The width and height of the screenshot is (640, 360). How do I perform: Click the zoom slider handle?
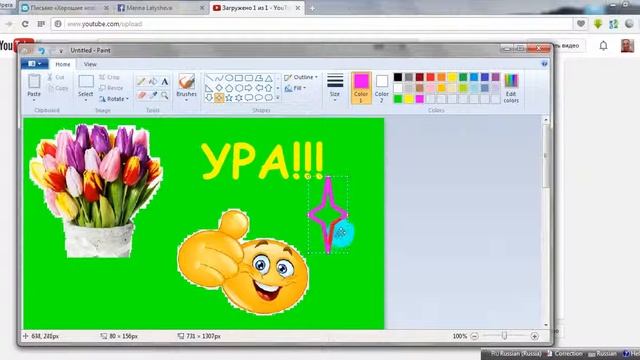504,336
